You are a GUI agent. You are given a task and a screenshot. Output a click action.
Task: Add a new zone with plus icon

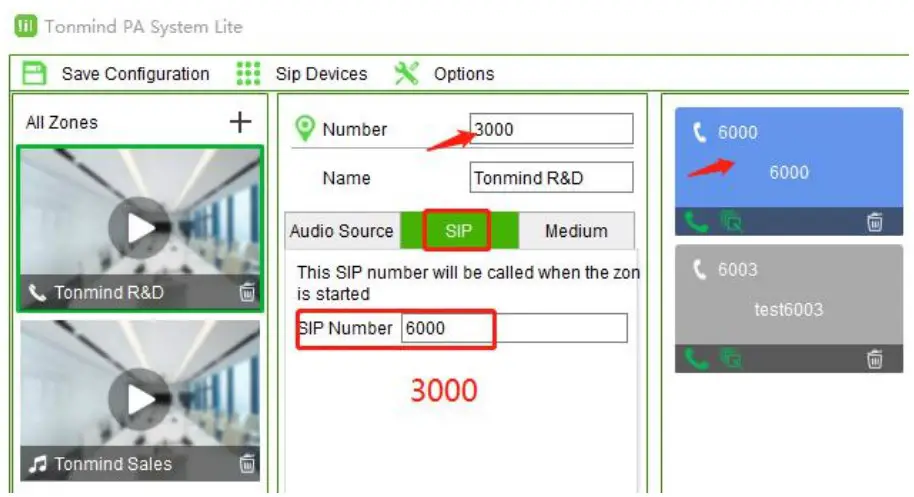click(x=240, y=122)
